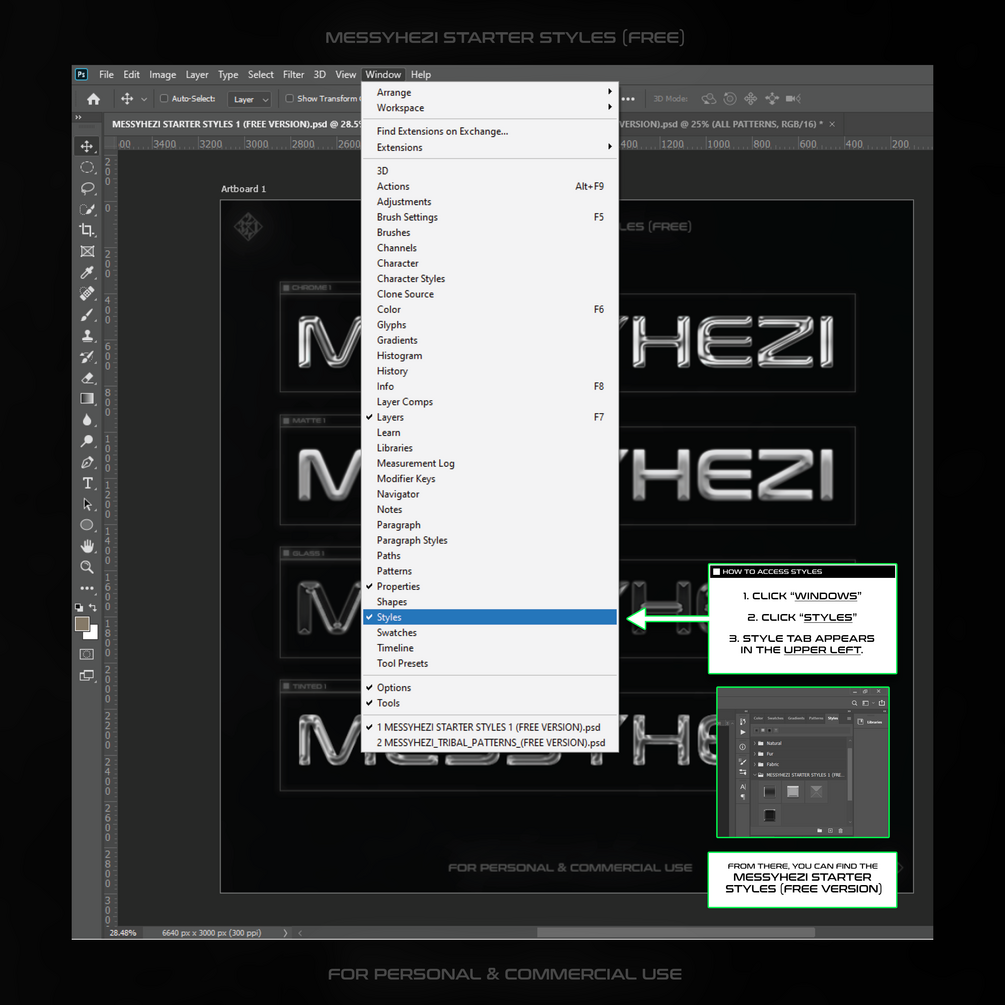Select the Crop tool

coord(87,230)
